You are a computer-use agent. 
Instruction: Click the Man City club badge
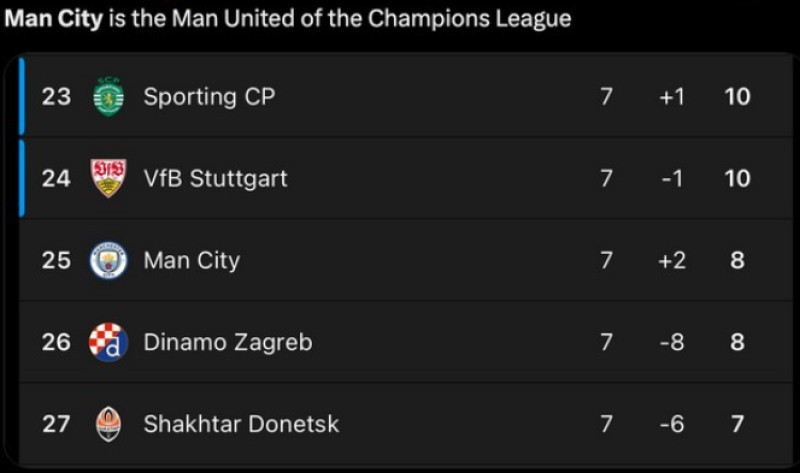tap(108, 260)
